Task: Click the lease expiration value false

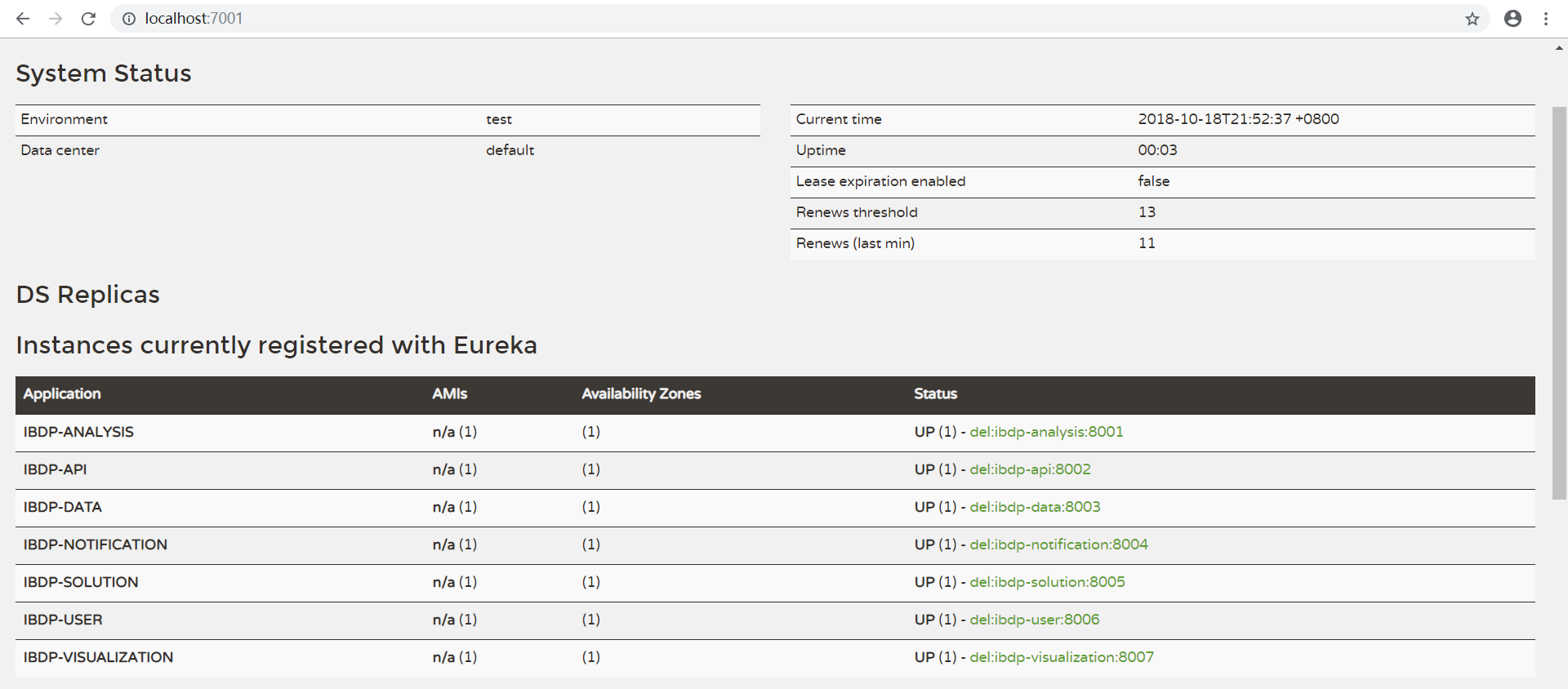Action: (x=1154, y=181)
